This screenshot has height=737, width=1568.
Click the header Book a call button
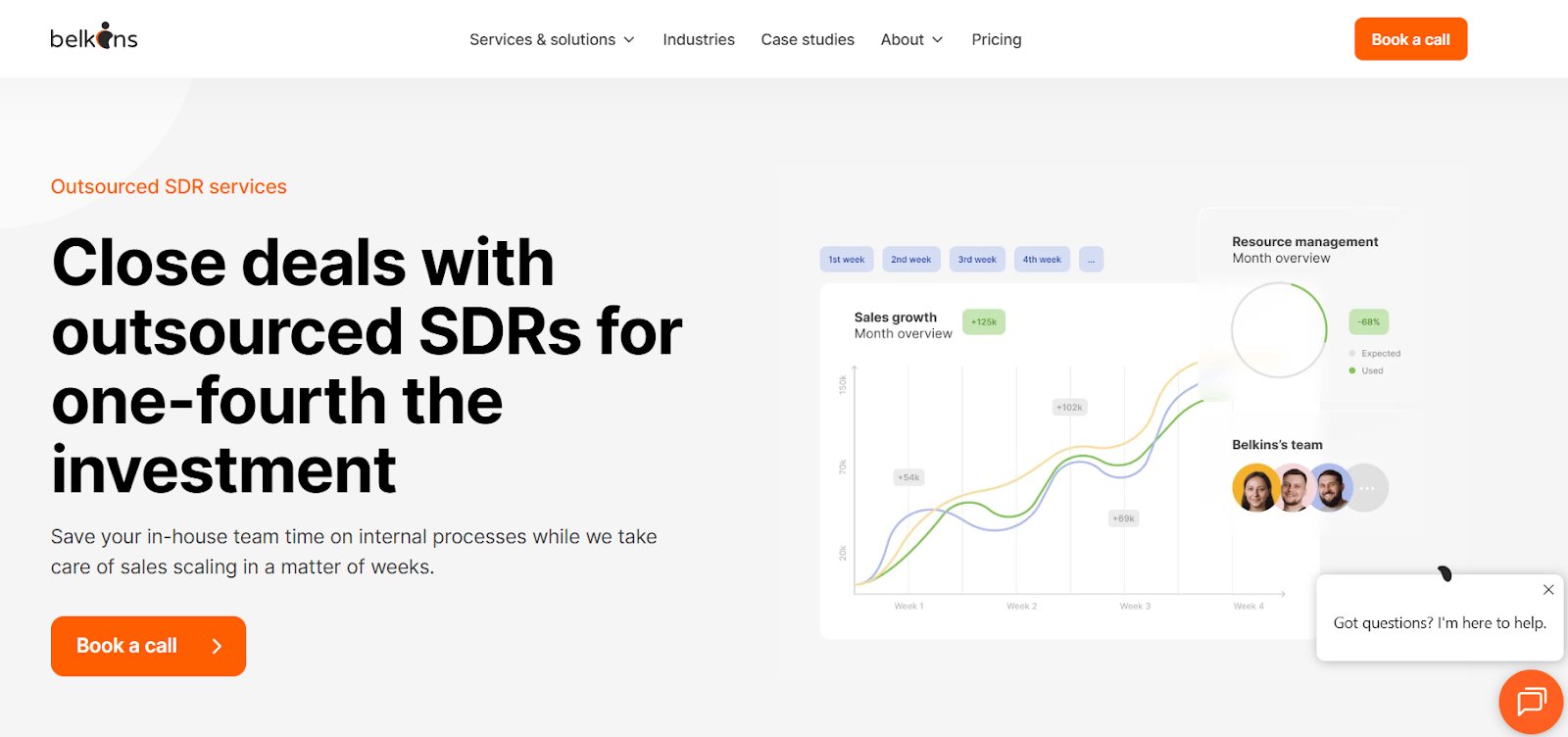coord(1410,39)
